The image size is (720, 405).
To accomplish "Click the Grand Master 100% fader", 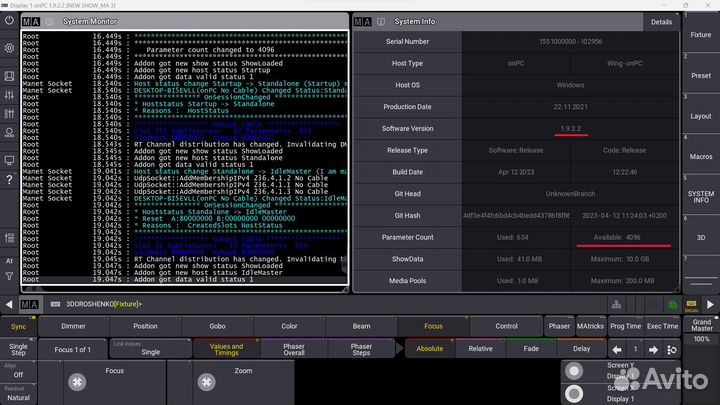I will pyautogui.click(x=700, y=339).
